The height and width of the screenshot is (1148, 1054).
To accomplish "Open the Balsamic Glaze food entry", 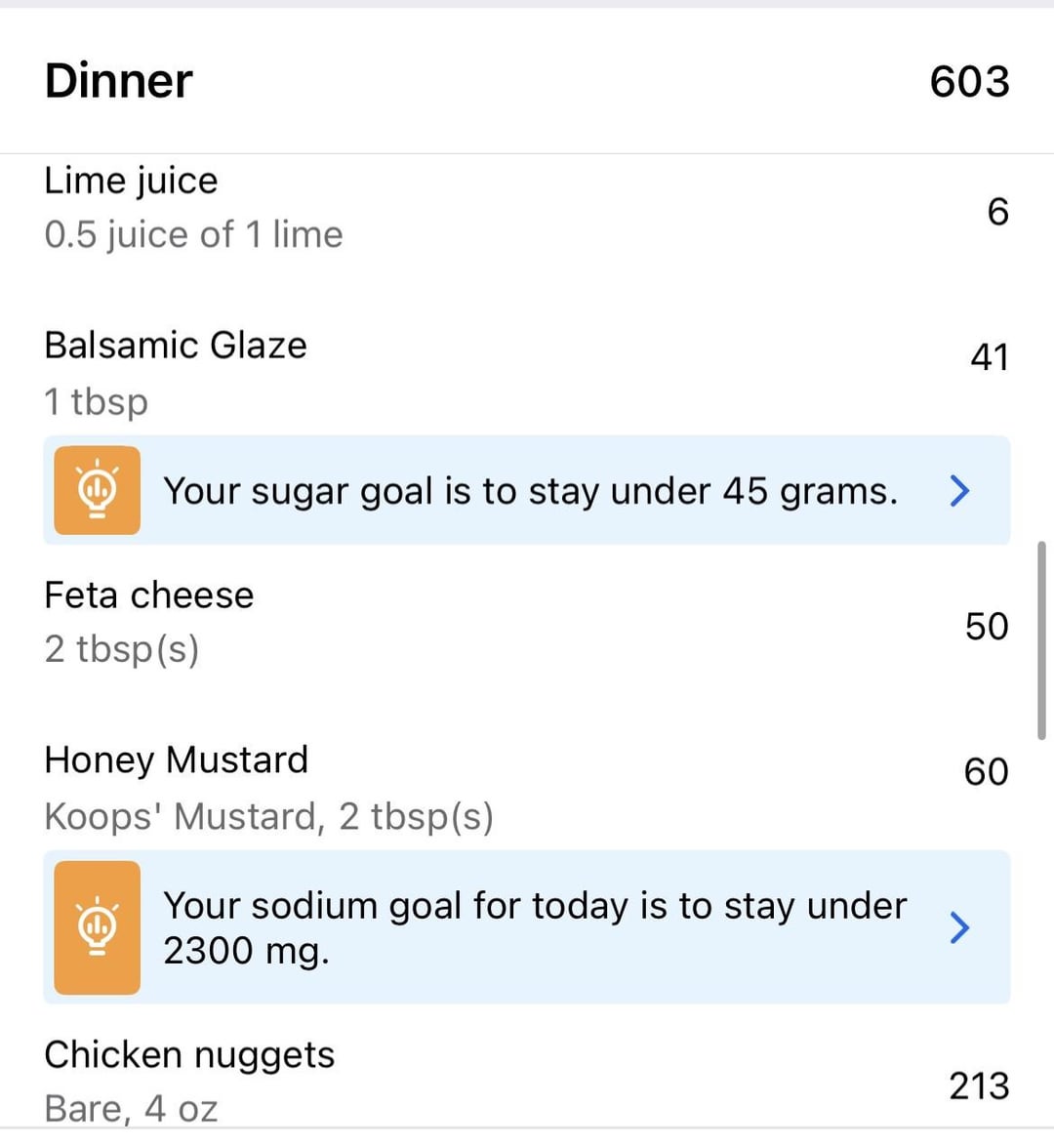I will pyautogui.click(x=176, y=346).
